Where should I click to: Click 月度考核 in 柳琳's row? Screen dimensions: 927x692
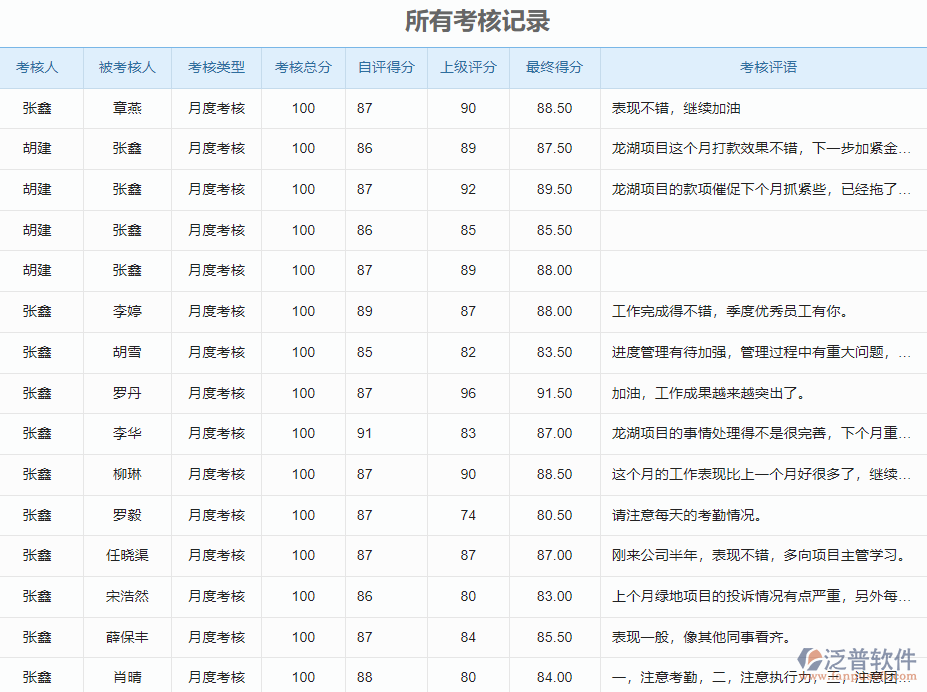215,474
